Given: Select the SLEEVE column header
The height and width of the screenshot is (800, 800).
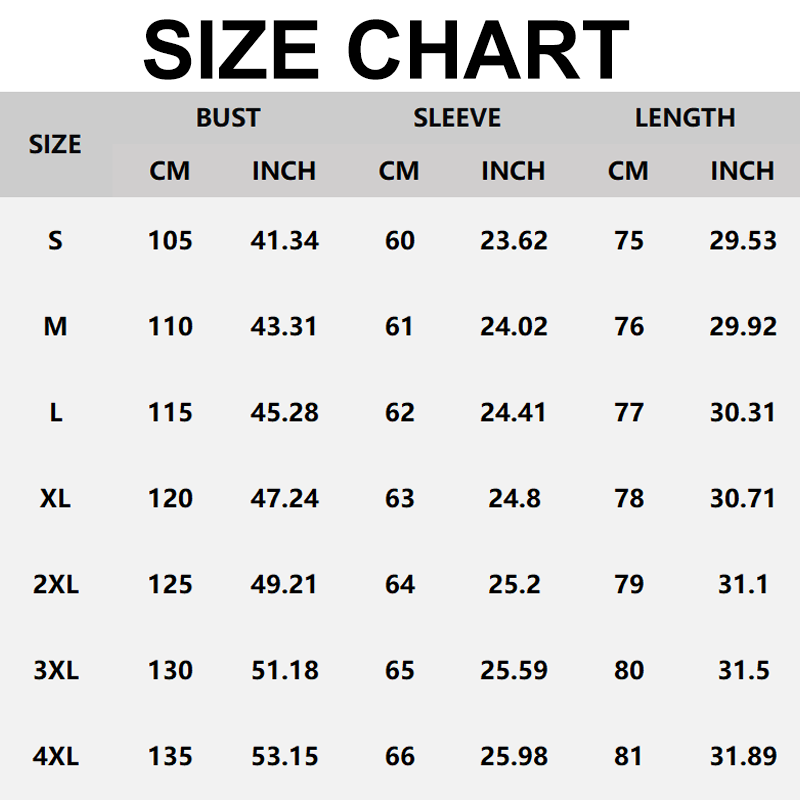Looking at the screenshot, I should pos(457,118).
